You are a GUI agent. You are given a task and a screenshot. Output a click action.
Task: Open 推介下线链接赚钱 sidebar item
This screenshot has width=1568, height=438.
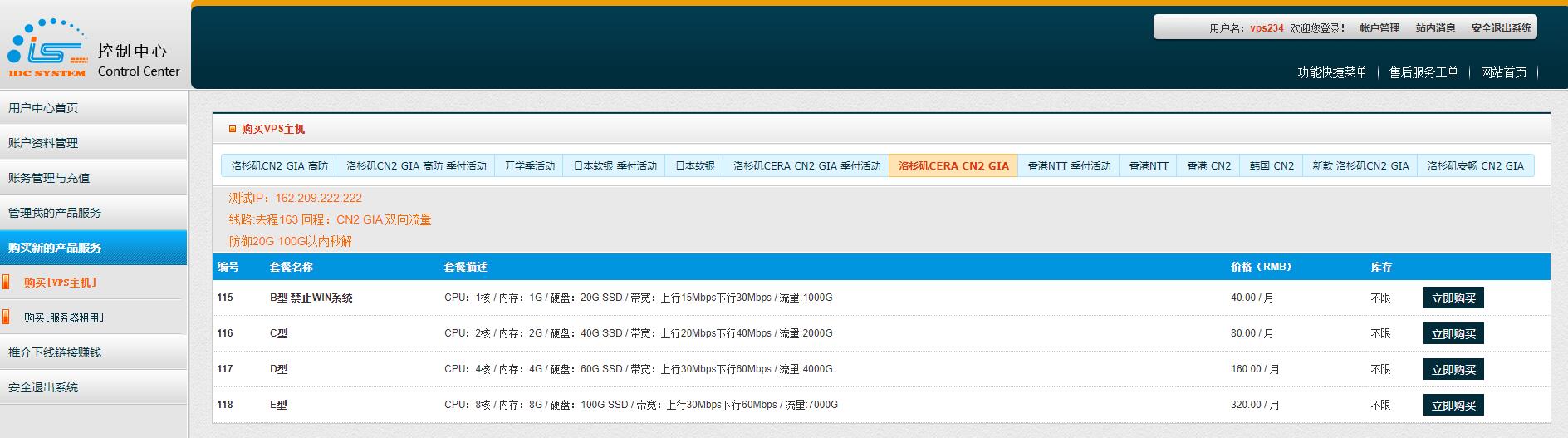tap(93, 352)
